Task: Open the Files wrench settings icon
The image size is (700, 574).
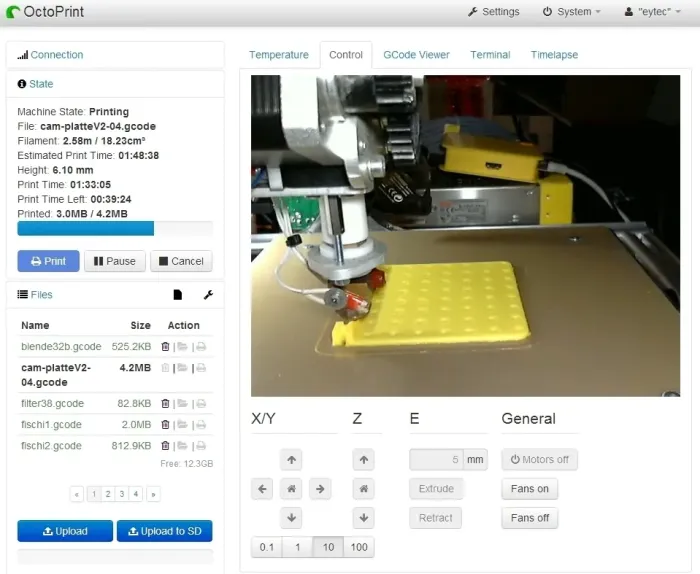Action: (x=208, y=295)
